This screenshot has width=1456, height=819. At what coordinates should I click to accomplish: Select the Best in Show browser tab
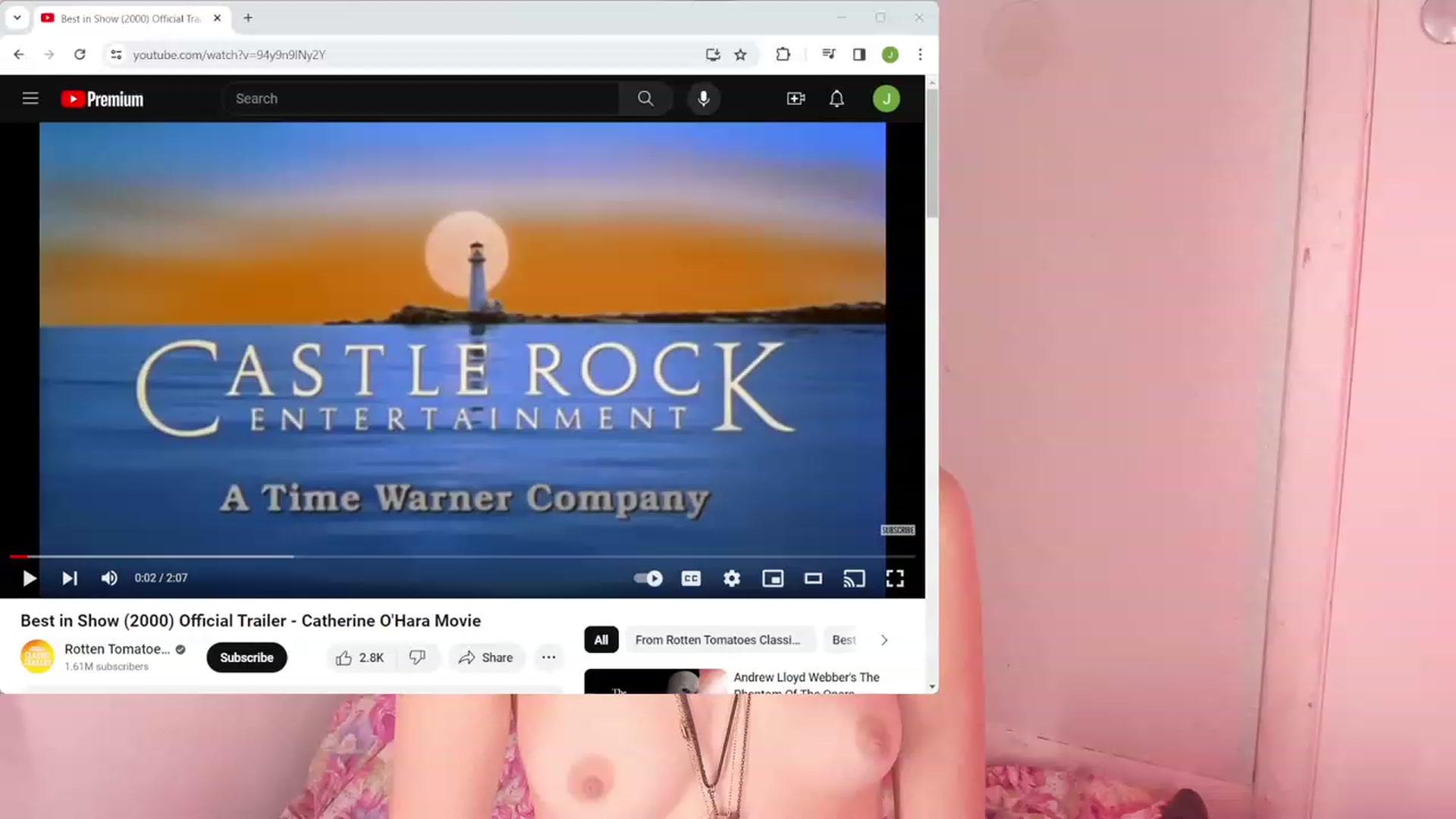pyautogui.click(x=131, y=18)
